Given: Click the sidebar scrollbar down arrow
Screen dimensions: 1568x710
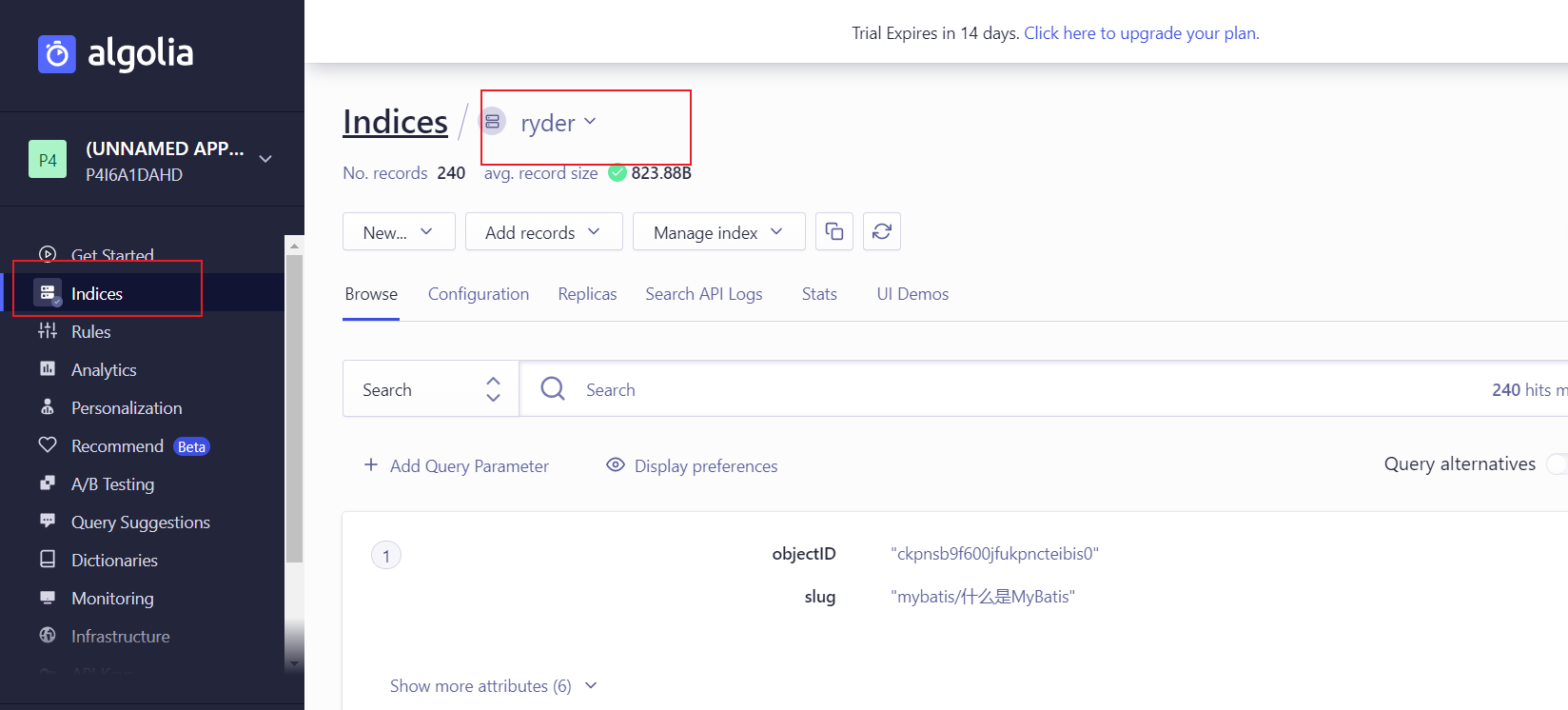Looking at the screenshot, I should tap(294, 663).
